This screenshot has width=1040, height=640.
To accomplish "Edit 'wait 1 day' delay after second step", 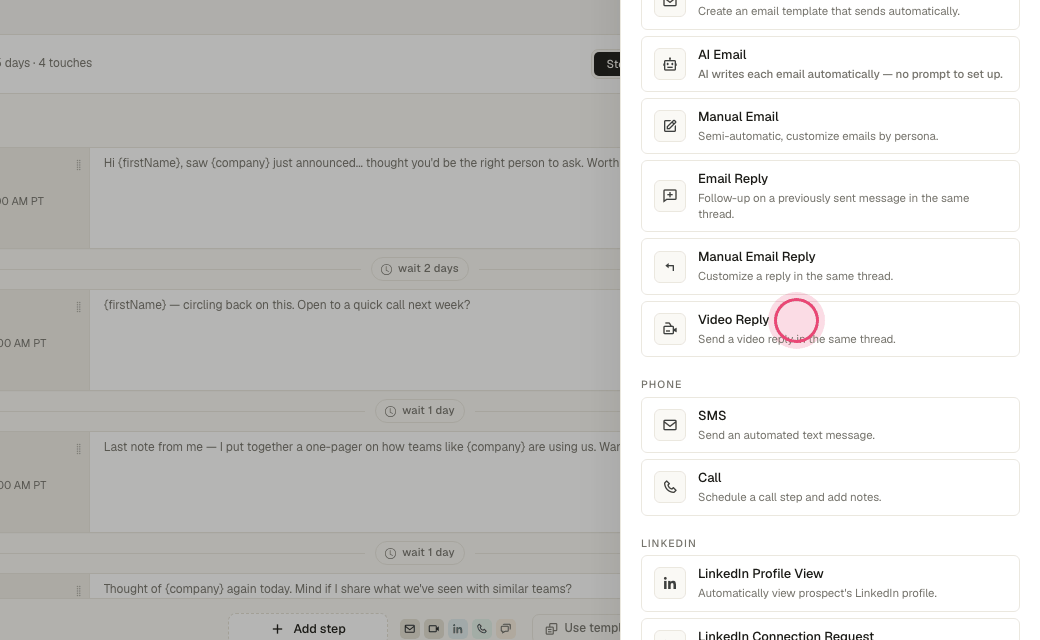I will click(420, 411).
